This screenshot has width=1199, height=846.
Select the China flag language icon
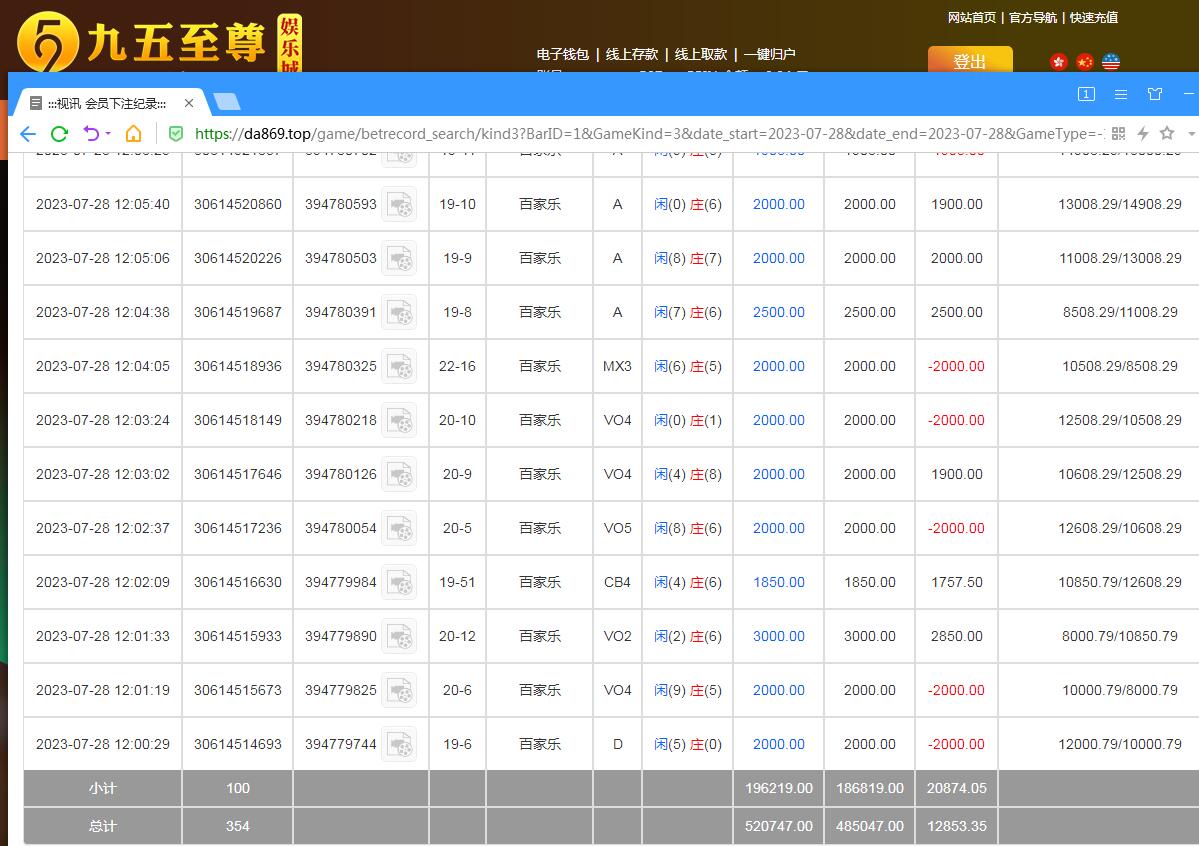(1084, 62)
